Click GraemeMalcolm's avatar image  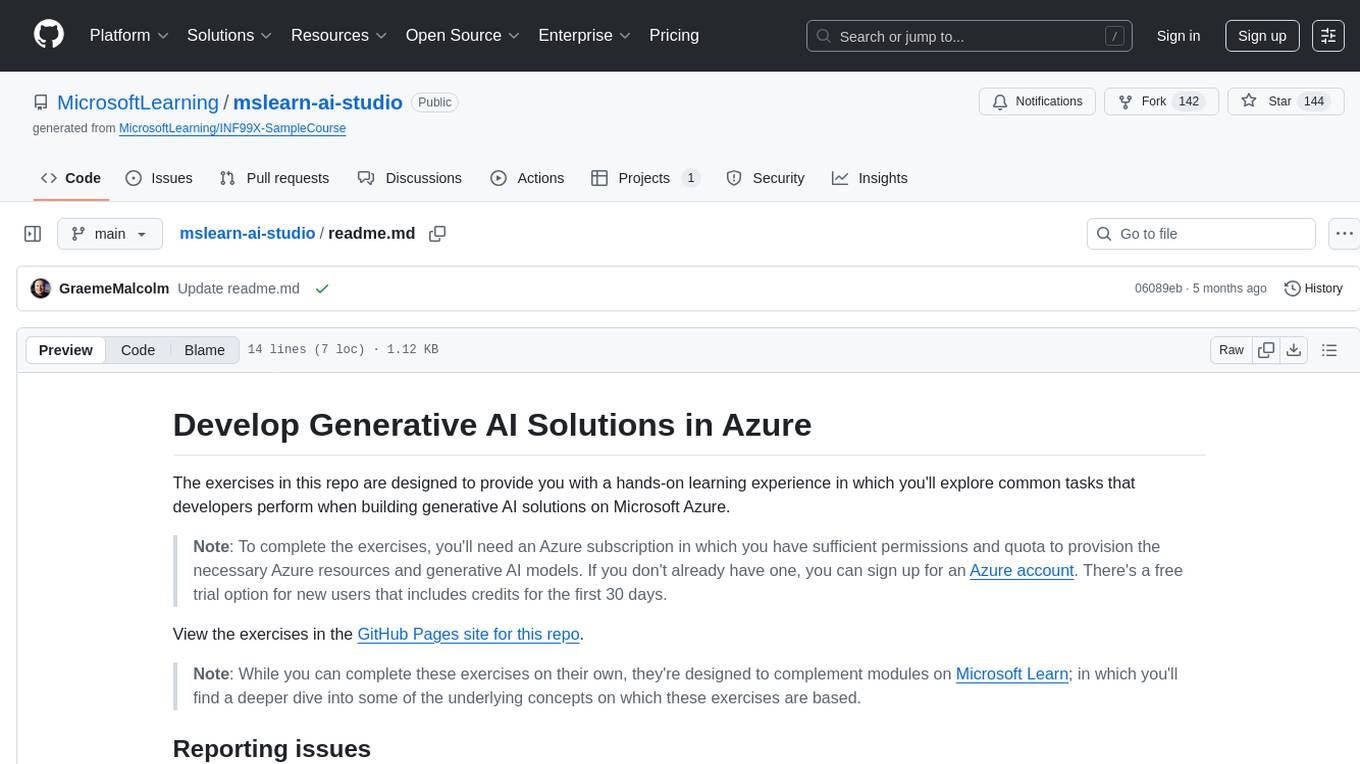[41, 288]
